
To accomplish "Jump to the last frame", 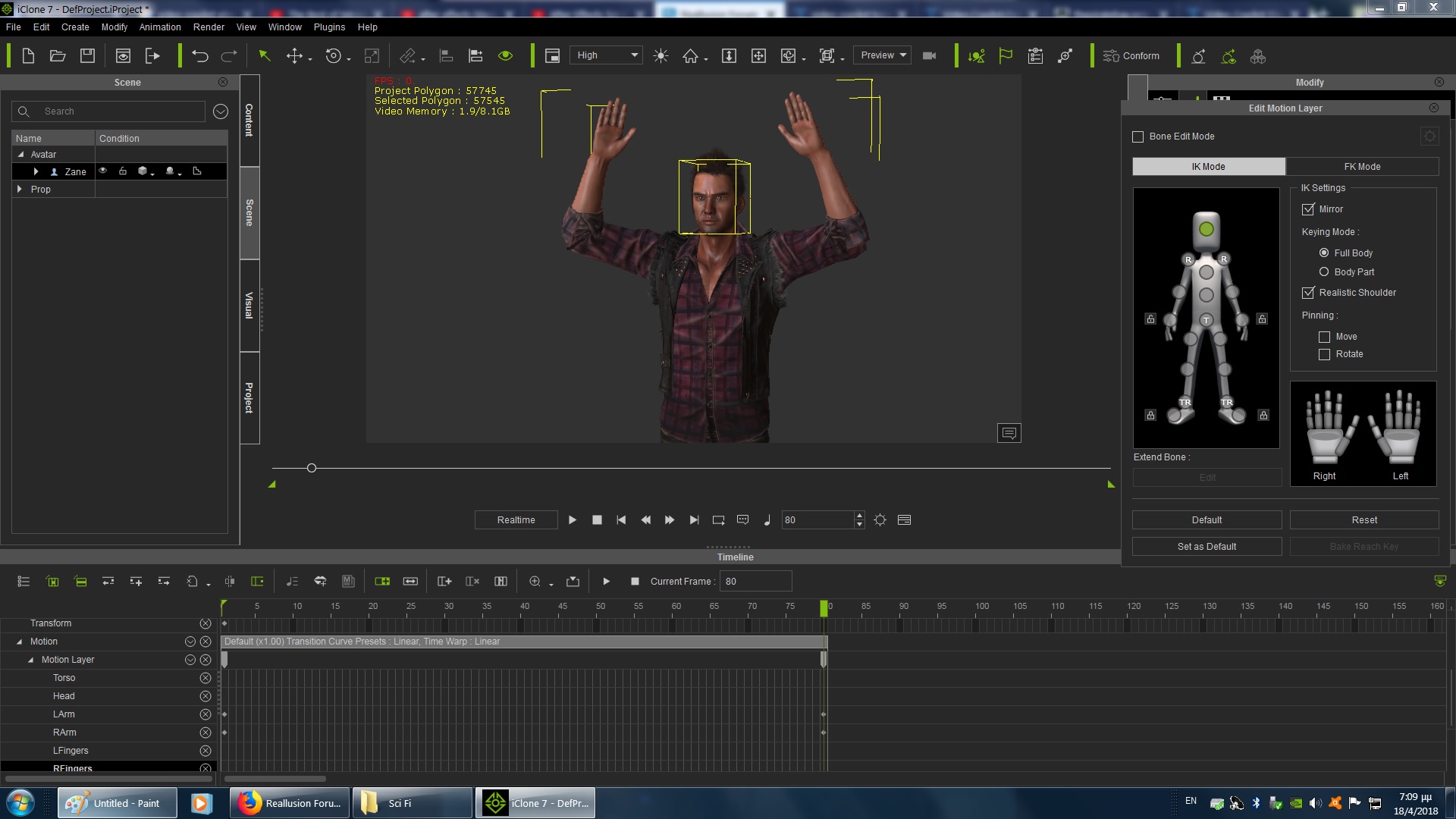I will point(694,520).
